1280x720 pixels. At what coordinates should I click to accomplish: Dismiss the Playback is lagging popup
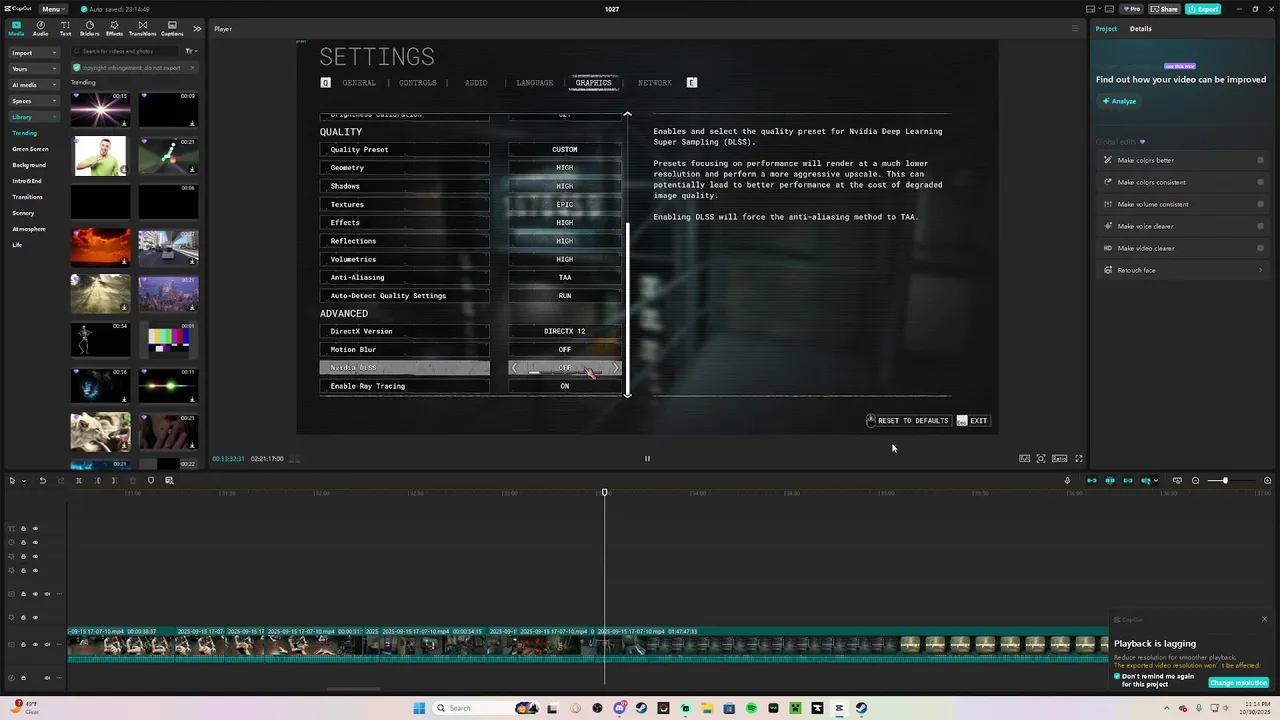(x=1264, y=619)
